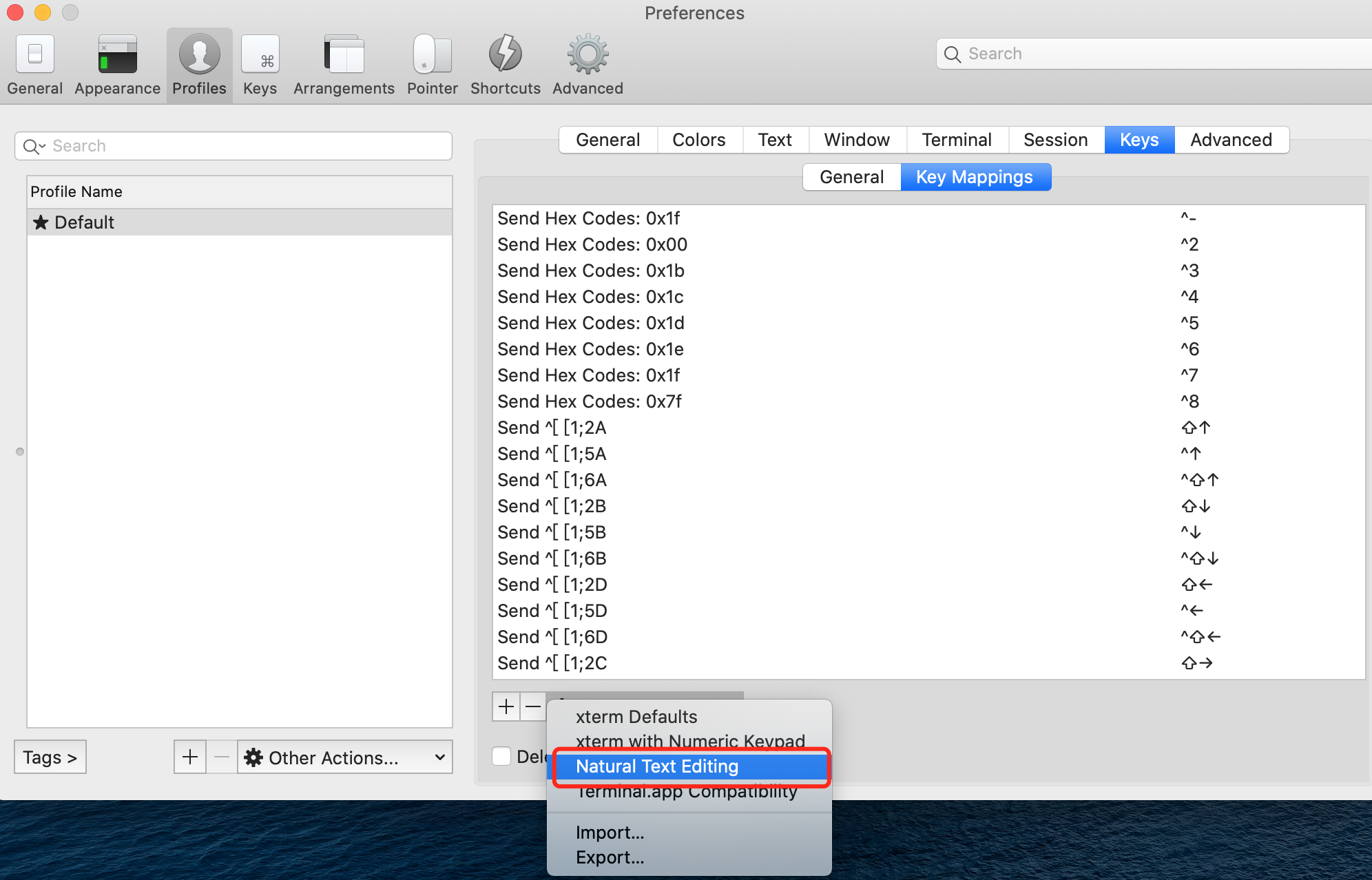Add a new key mapping with plus
Screen dimensions: 1372x880
tap(506, 706)
